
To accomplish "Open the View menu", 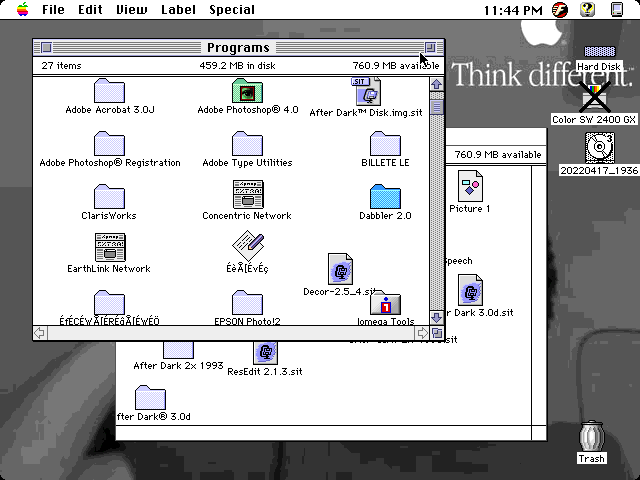I will coord(131,9).
